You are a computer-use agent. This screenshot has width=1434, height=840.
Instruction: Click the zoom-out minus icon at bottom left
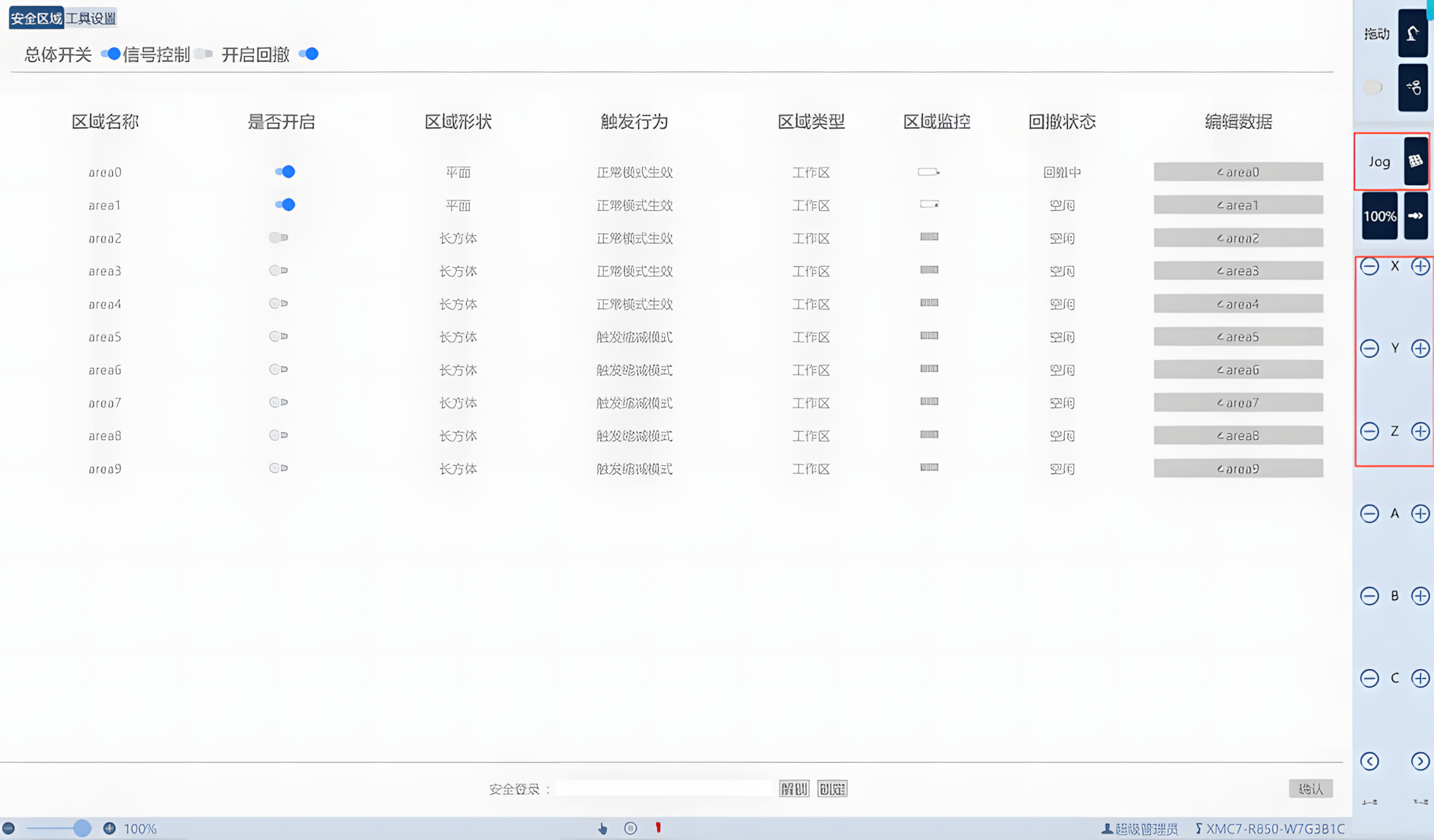(9, 828)
